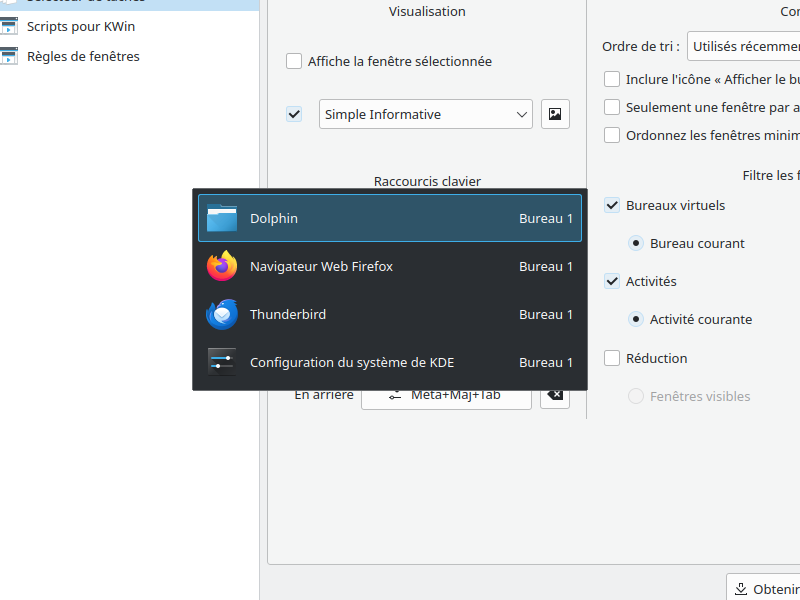
Task: Clear the En arrière shortcut
Action: [x=555, y=398]
